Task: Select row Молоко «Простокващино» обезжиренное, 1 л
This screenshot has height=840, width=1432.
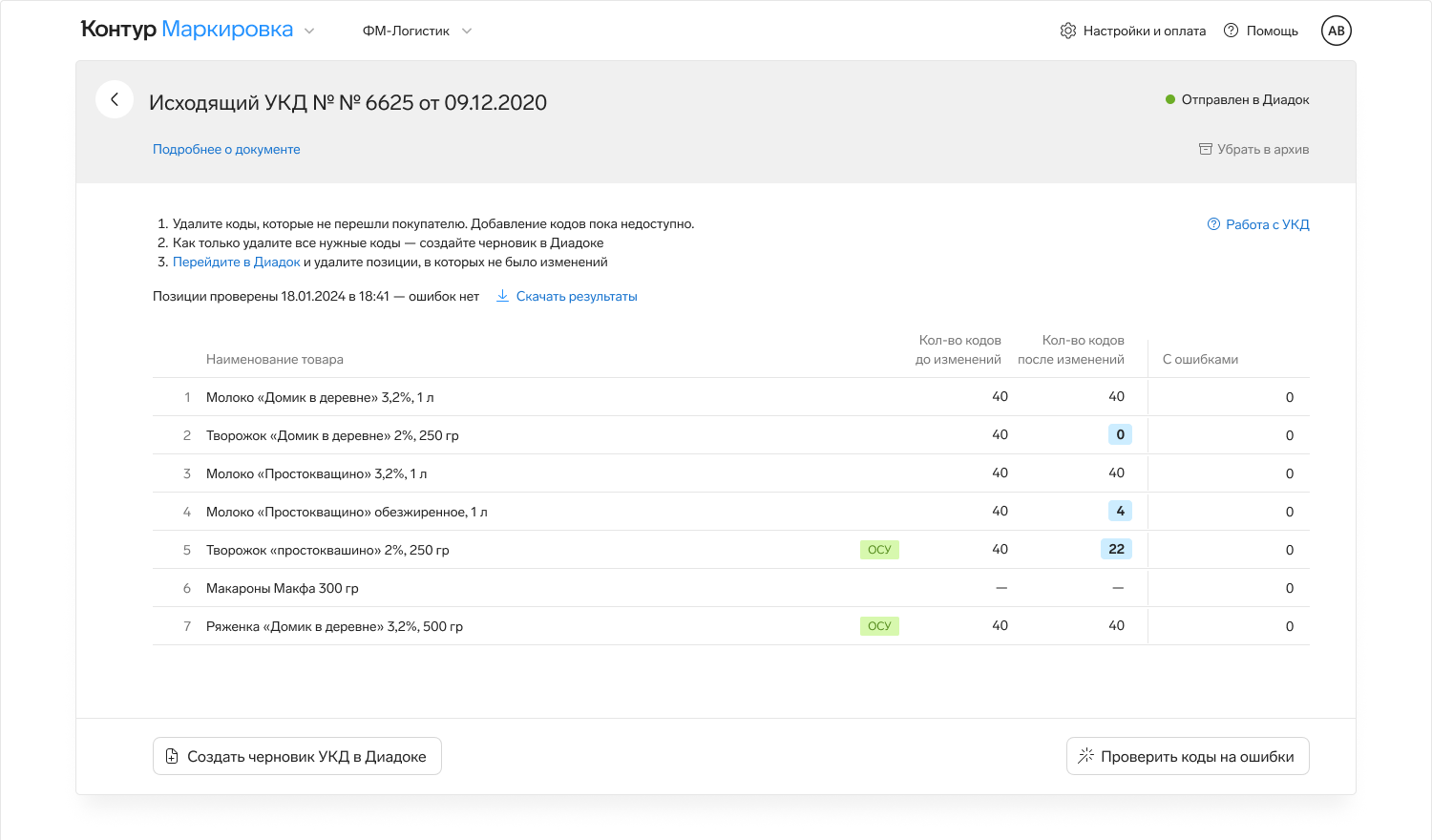Action: [730, 512]
